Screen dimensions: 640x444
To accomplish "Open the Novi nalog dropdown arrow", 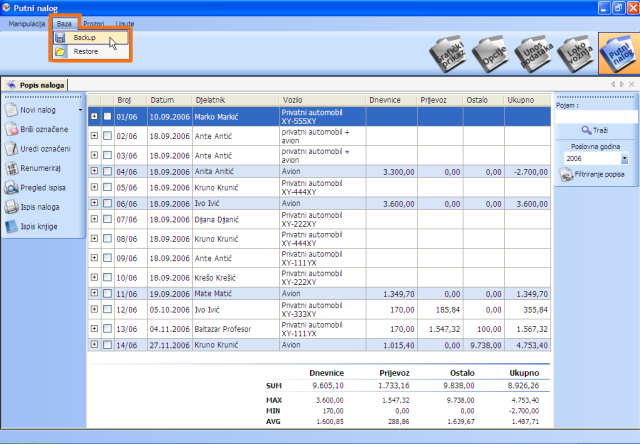I will pyautogui.click(x=80, y=110).
